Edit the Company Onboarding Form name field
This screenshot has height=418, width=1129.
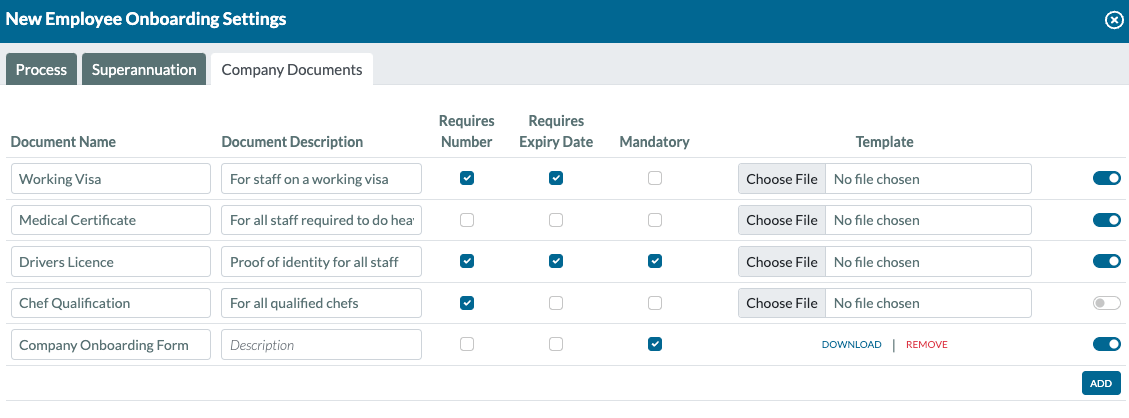[111, 345]
